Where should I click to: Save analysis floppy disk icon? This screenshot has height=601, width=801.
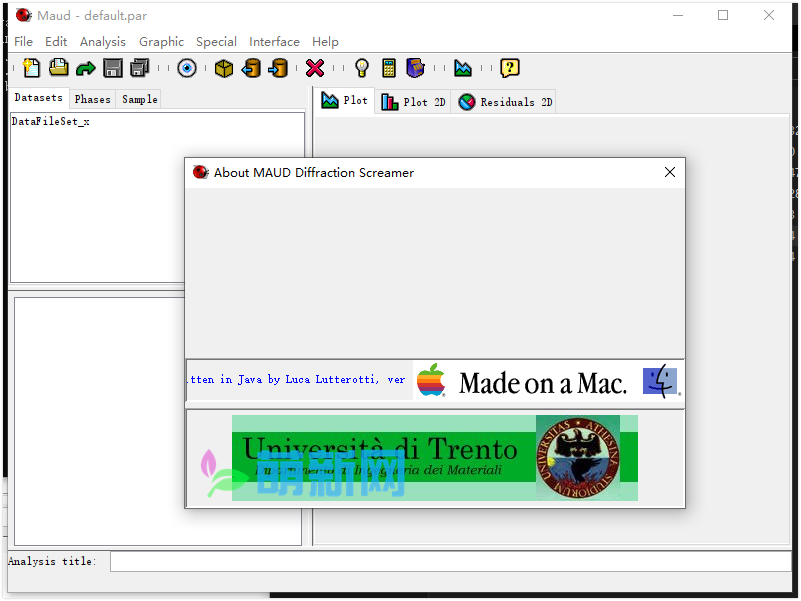point(113,68)
